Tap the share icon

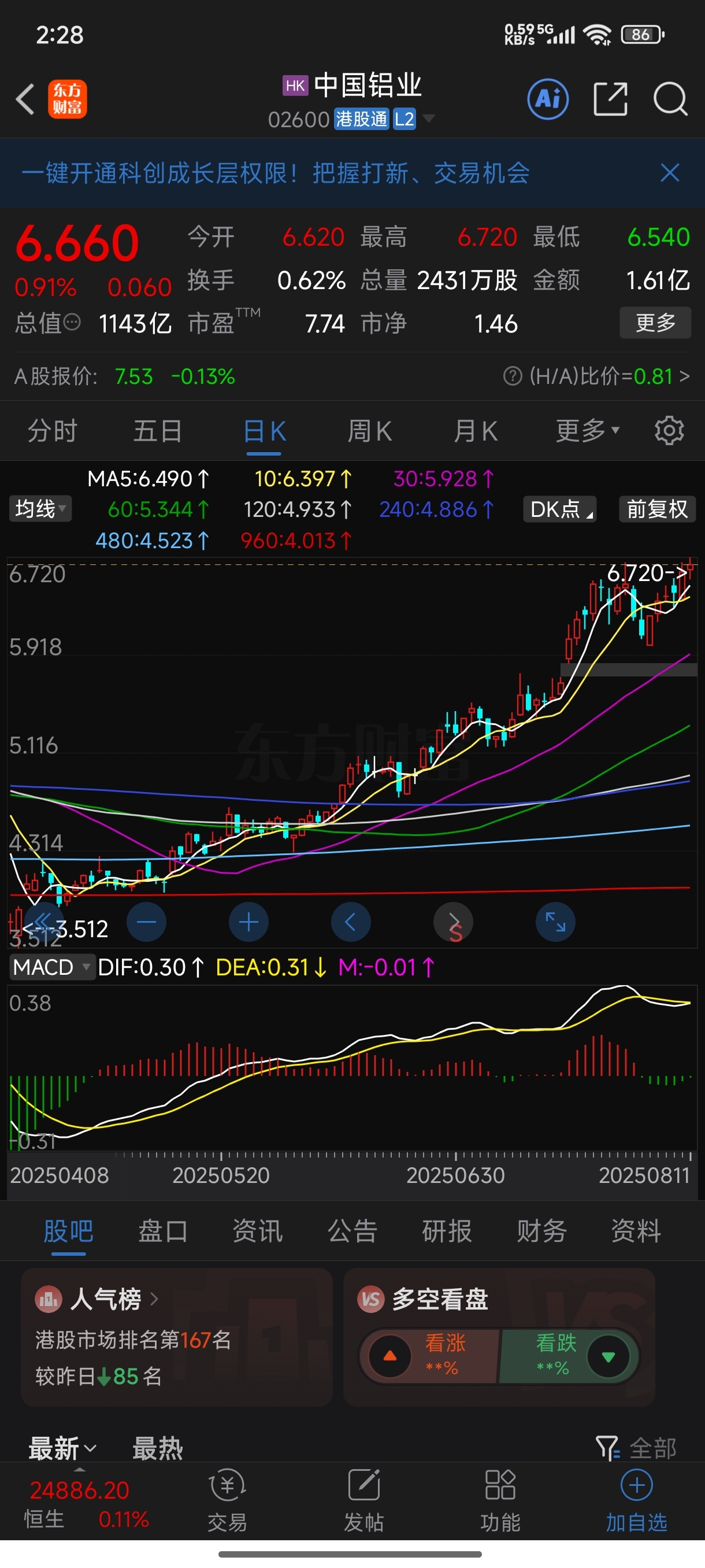(610, 99)
